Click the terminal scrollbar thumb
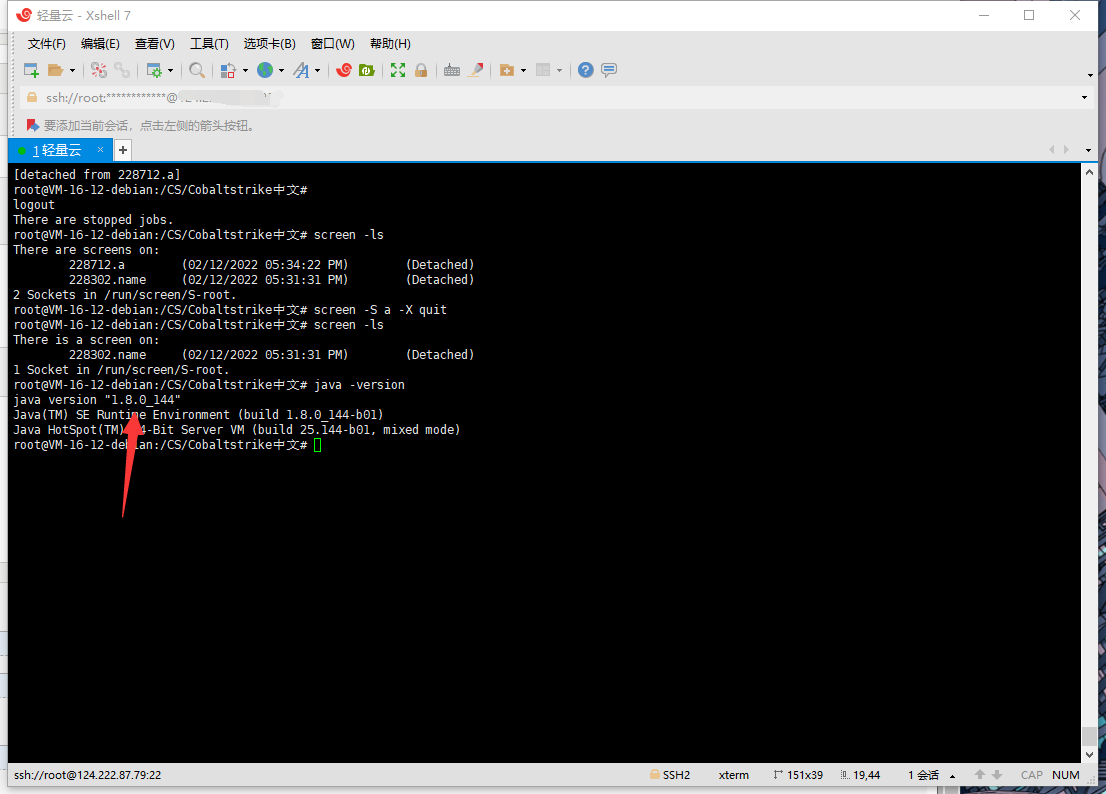Viewport: 1106px width, 794px height. 1089,736
